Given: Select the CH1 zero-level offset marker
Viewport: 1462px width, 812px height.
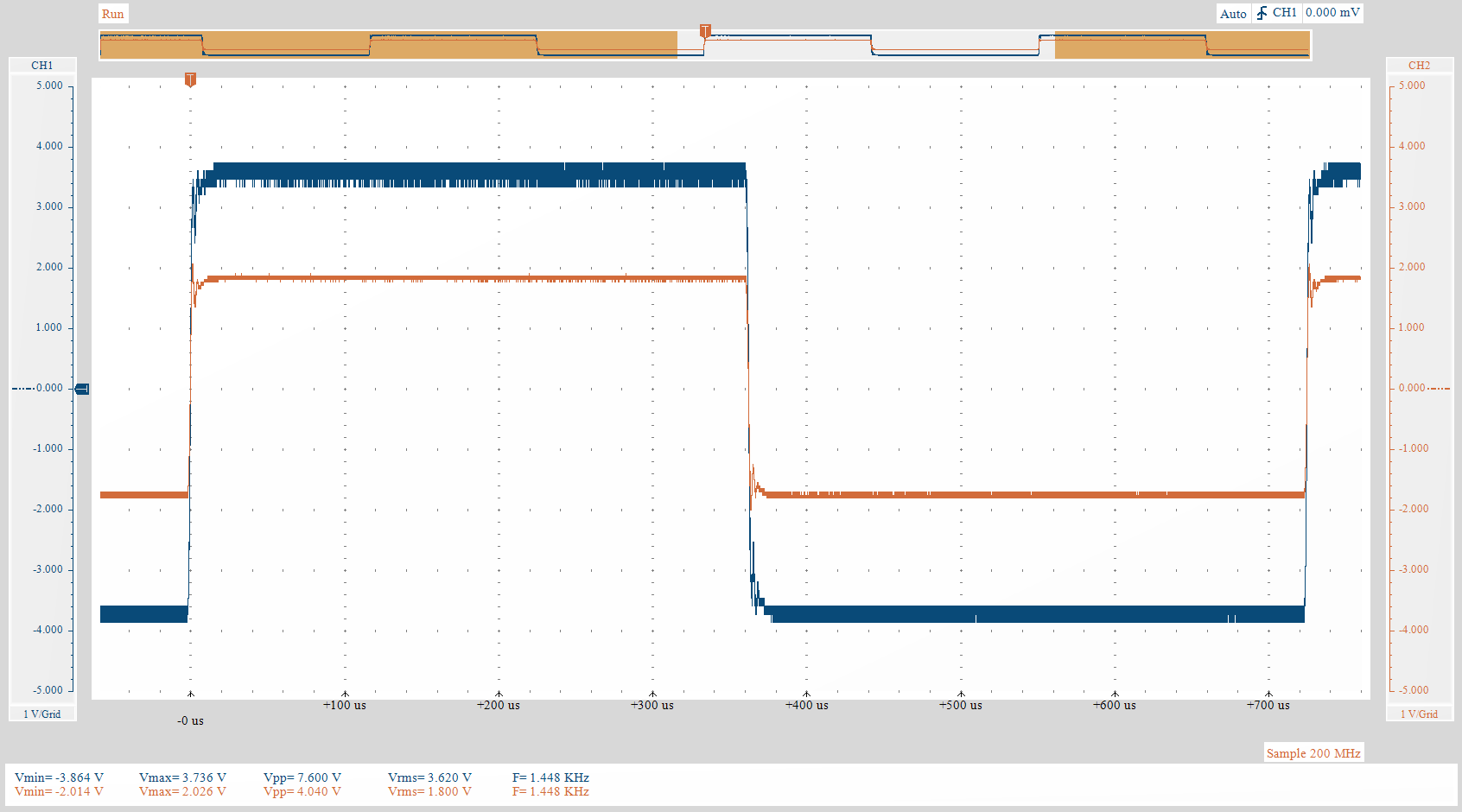Looking at the screenshot, I should pos(82,389).
